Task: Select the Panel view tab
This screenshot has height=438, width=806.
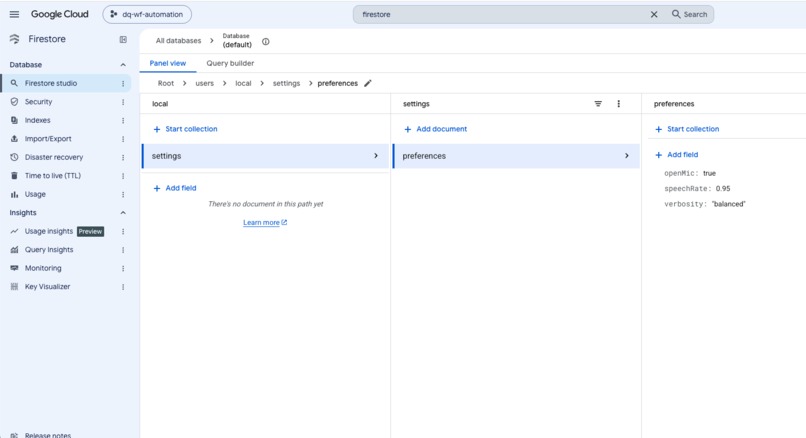Action: click(x=168, y=63)
